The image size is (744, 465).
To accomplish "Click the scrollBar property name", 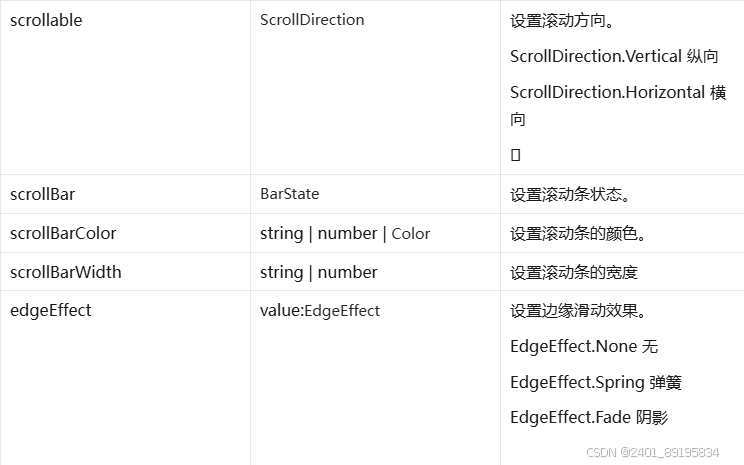I will pyautogui.click(x=42, y=195).
